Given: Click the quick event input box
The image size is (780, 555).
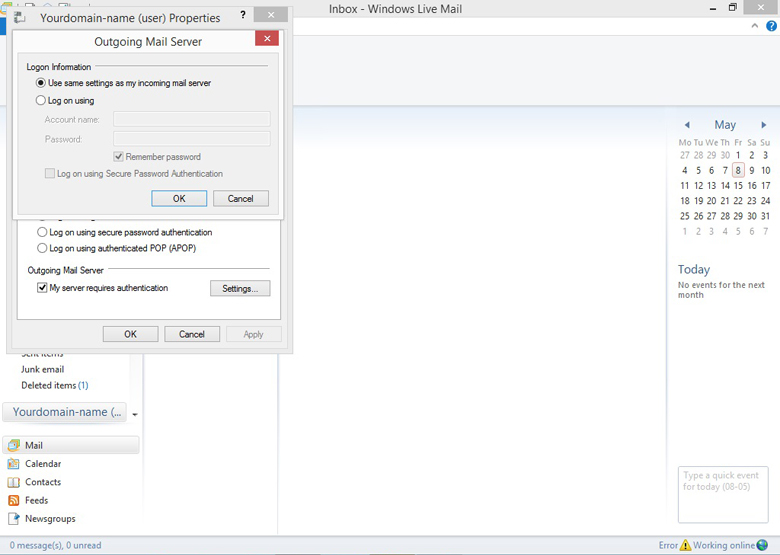Looking at the screenshot, I should pyautogui.click(x=723, y=494).
